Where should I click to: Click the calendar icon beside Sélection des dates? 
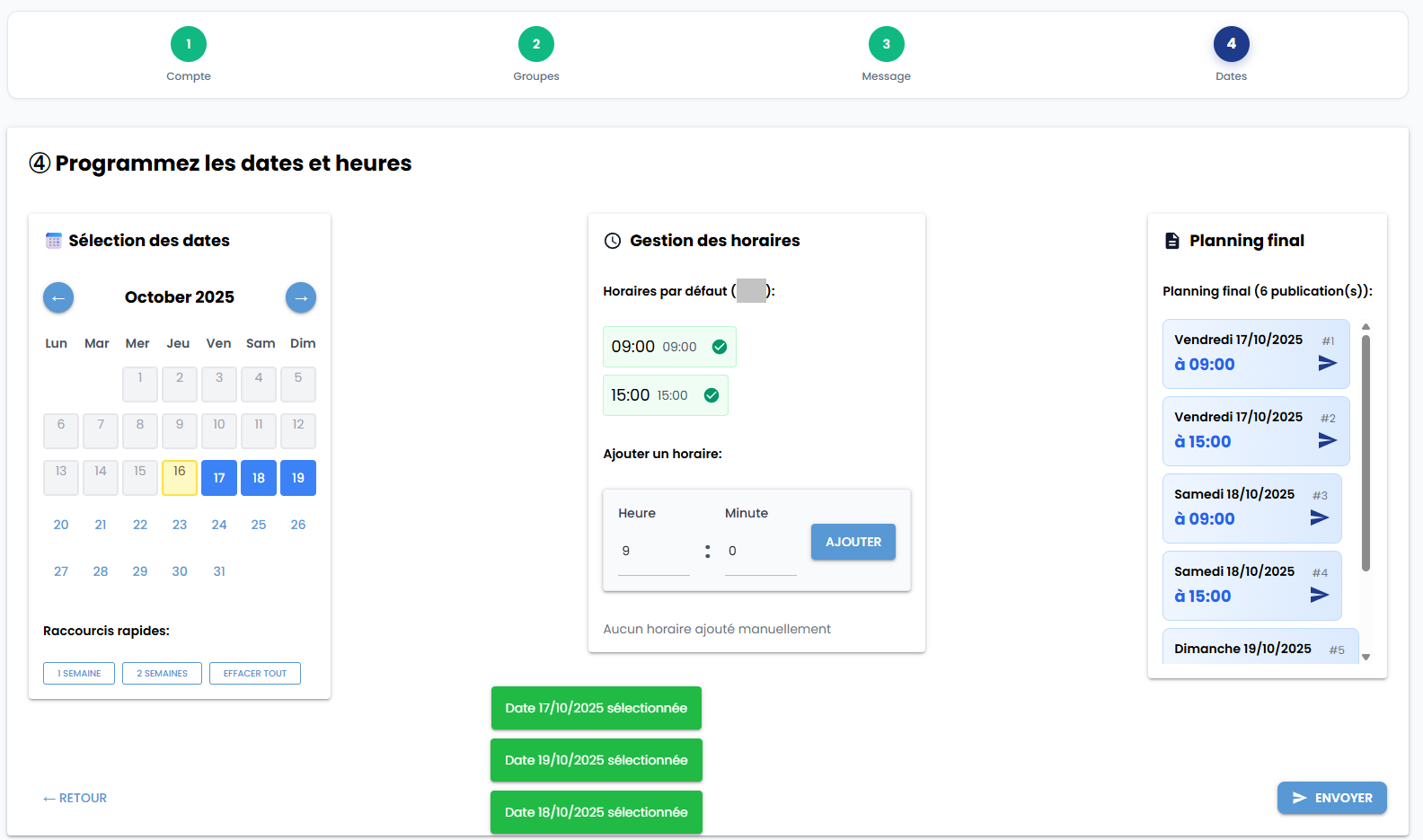(54, 241)
